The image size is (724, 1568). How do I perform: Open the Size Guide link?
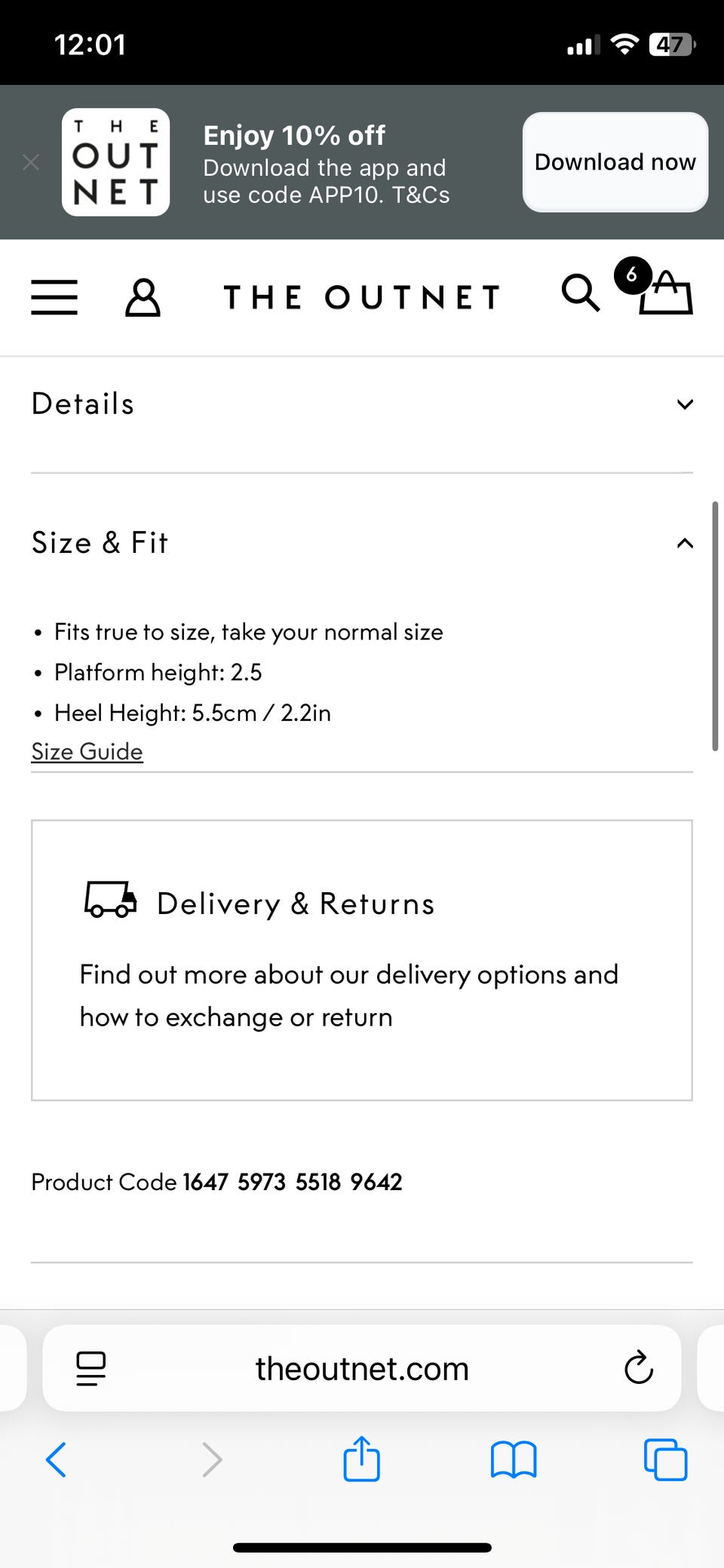click(87, 752)
